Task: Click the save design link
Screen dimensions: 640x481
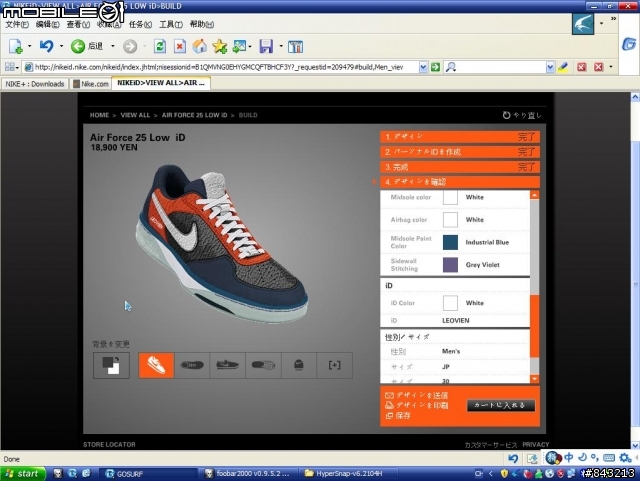Action: tap(398, 416)
